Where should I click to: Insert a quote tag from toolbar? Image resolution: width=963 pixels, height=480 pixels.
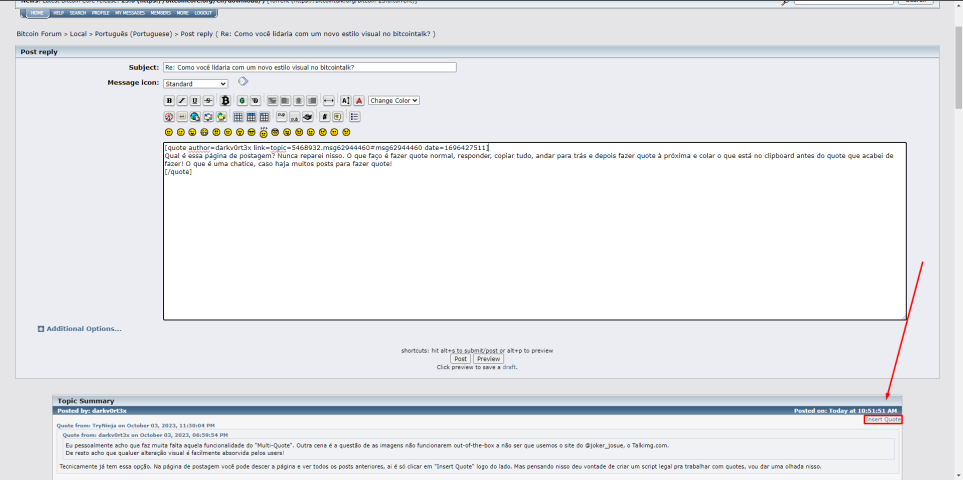click(338, 116)
